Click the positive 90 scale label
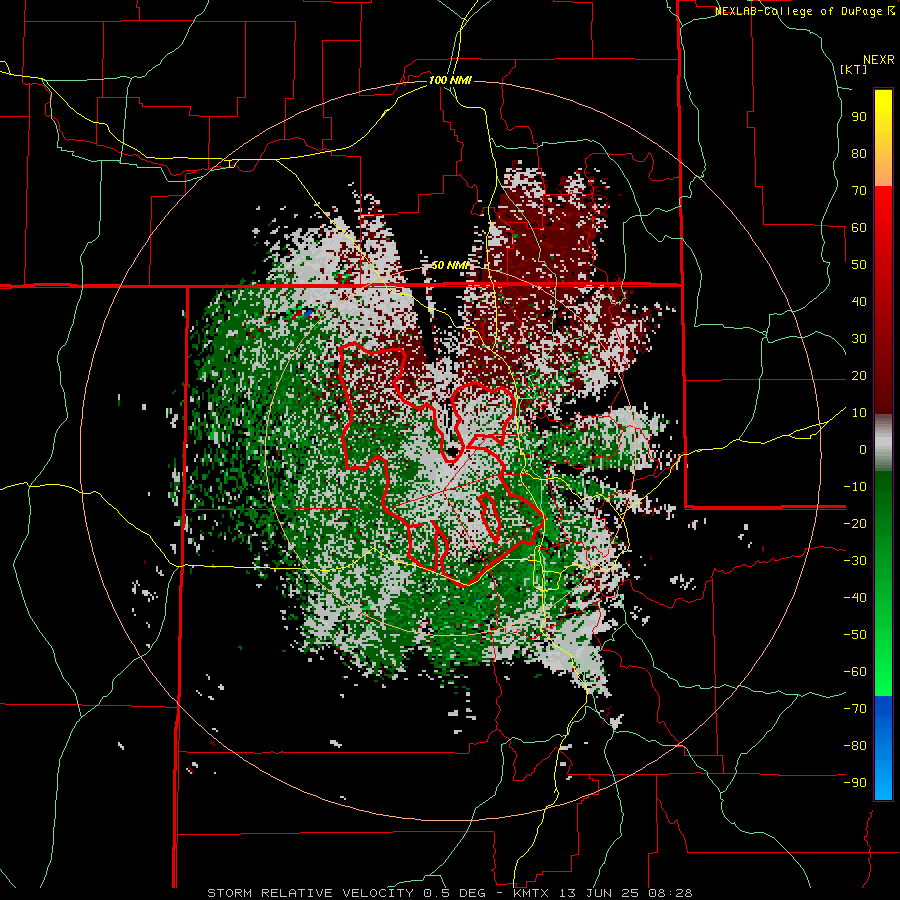Image resolution: width=900 pixels, height=900 pixels. tap(859, 117)
